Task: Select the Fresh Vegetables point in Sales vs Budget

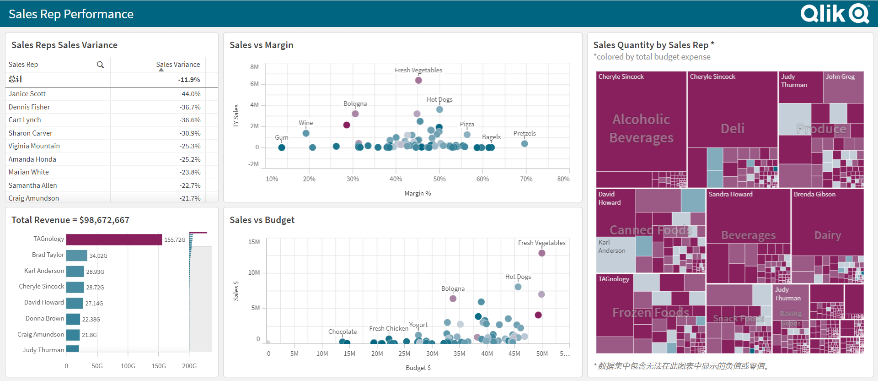Action: [x=541, y=253]
